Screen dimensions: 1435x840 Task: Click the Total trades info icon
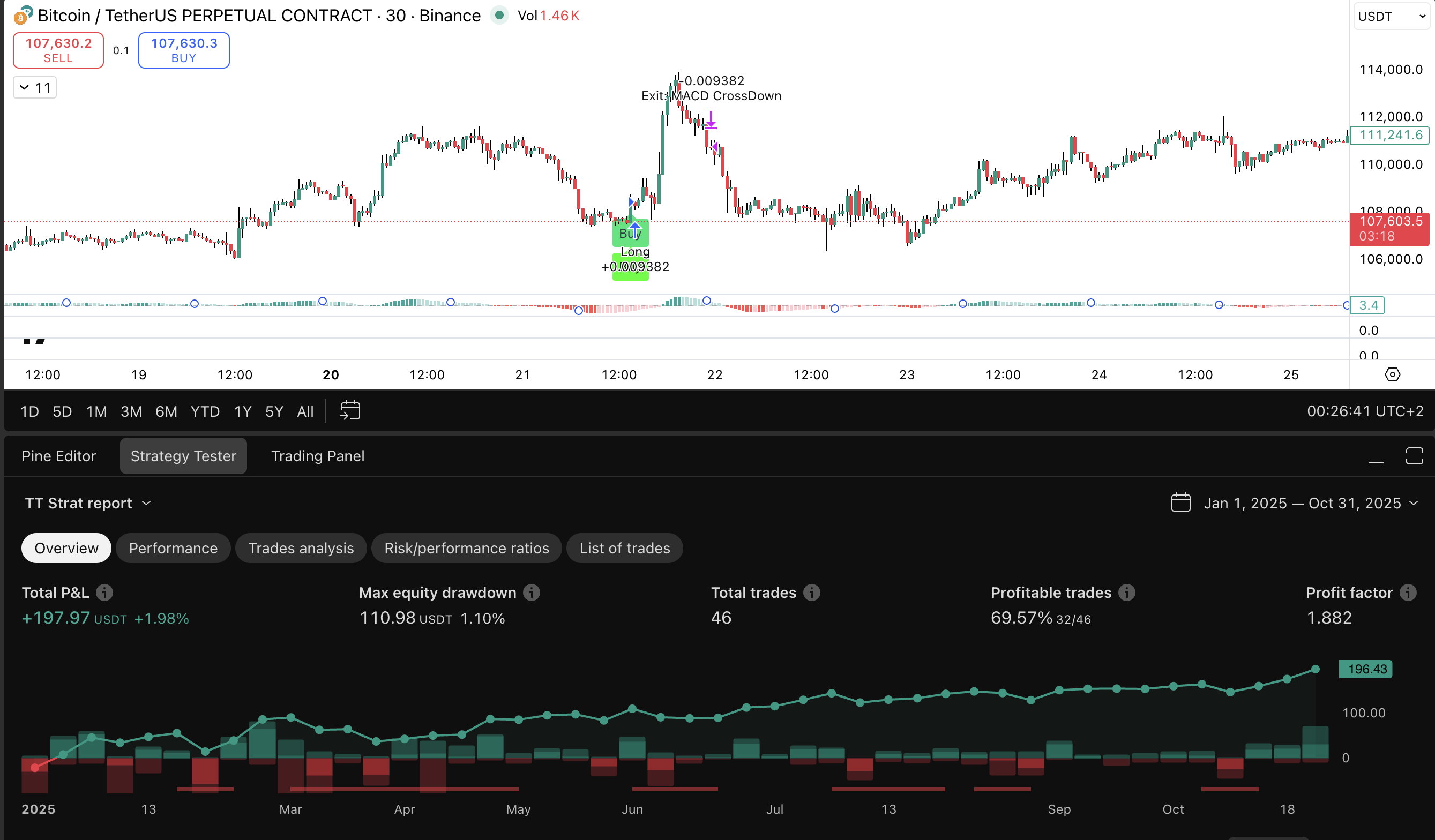pyautogui.click(x=811, y=592)
